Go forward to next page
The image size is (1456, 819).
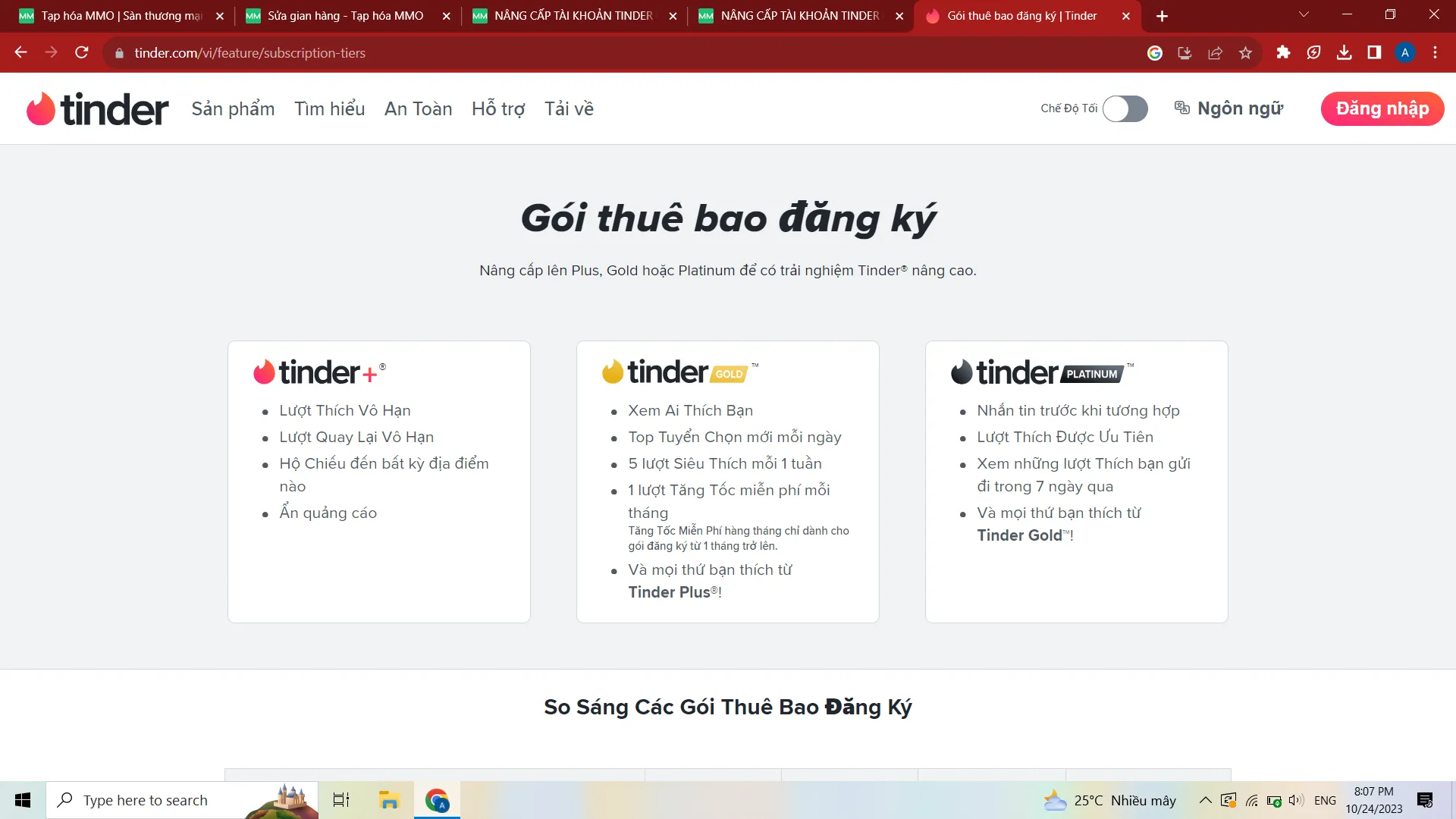click(52, 52)
